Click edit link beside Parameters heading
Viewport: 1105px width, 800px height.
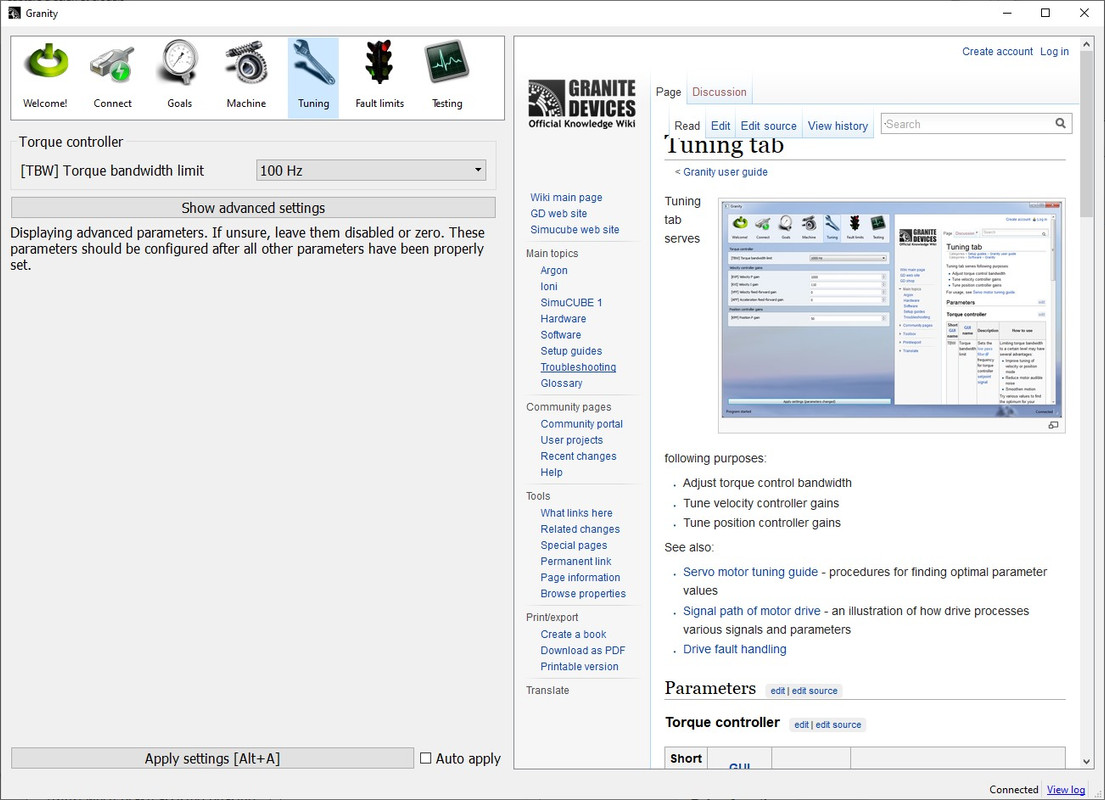point(777,691)
